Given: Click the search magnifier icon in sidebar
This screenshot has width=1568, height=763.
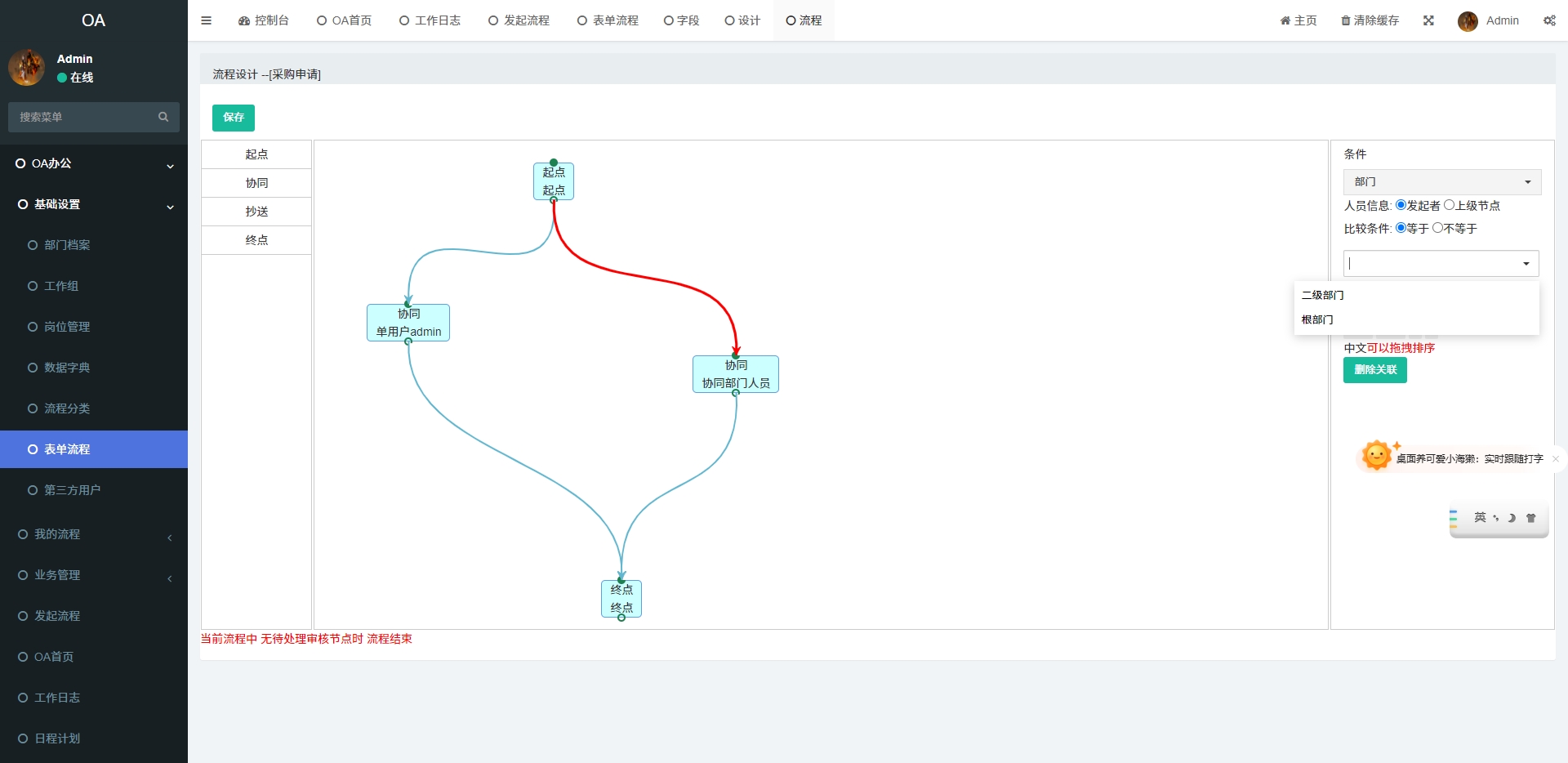Looking at the screenshot, I should [x=163, y=117].
